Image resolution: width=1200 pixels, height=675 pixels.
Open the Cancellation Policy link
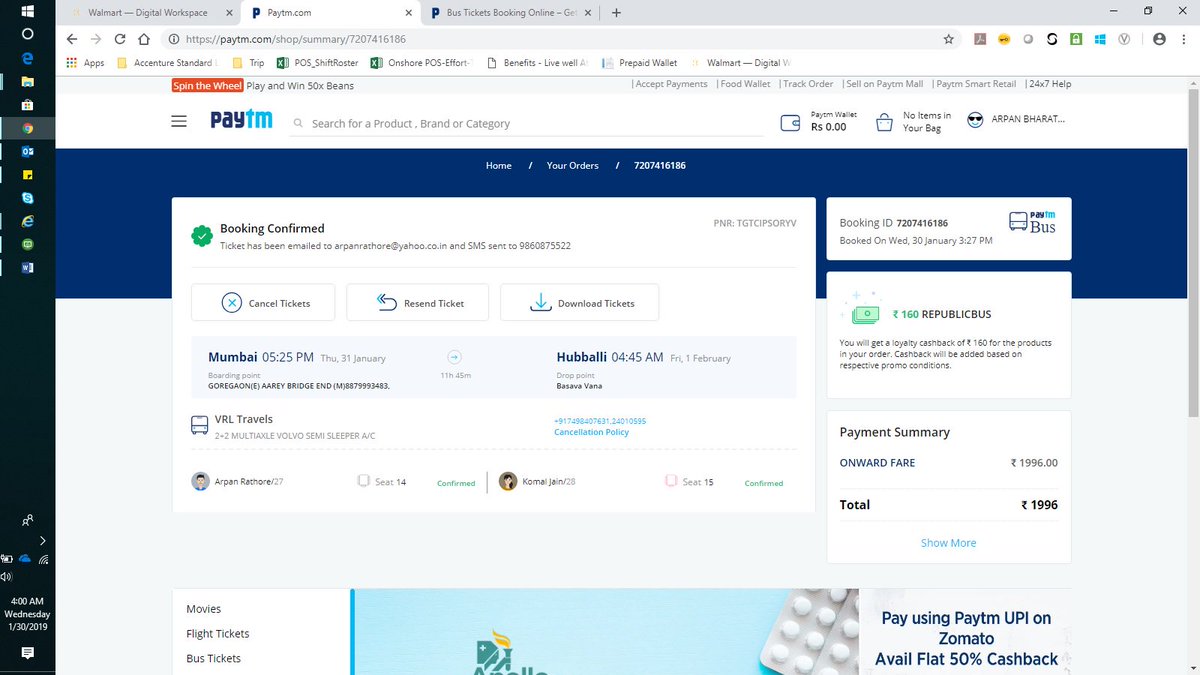[591, 432]
